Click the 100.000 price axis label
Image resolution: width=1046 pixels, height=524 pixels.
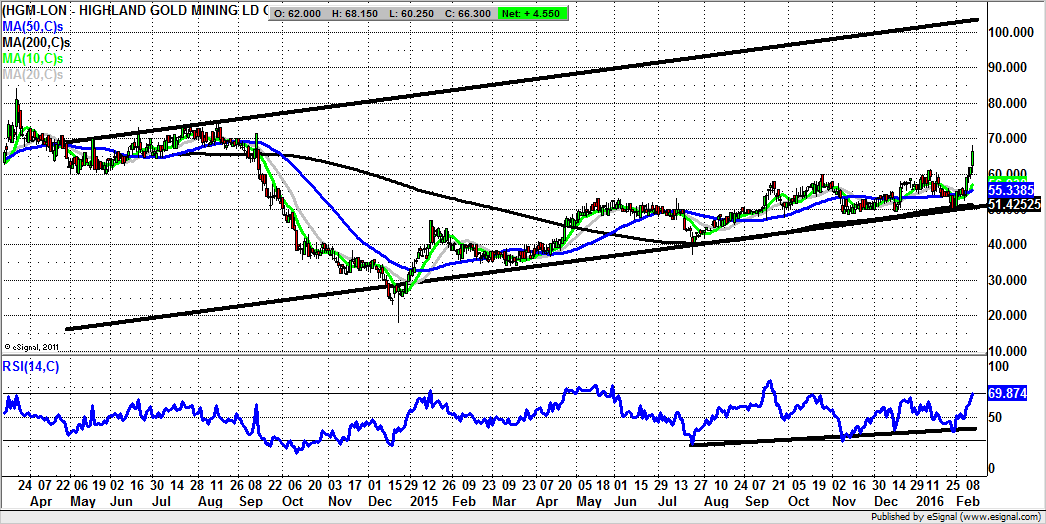click(x=1010, y=32)
